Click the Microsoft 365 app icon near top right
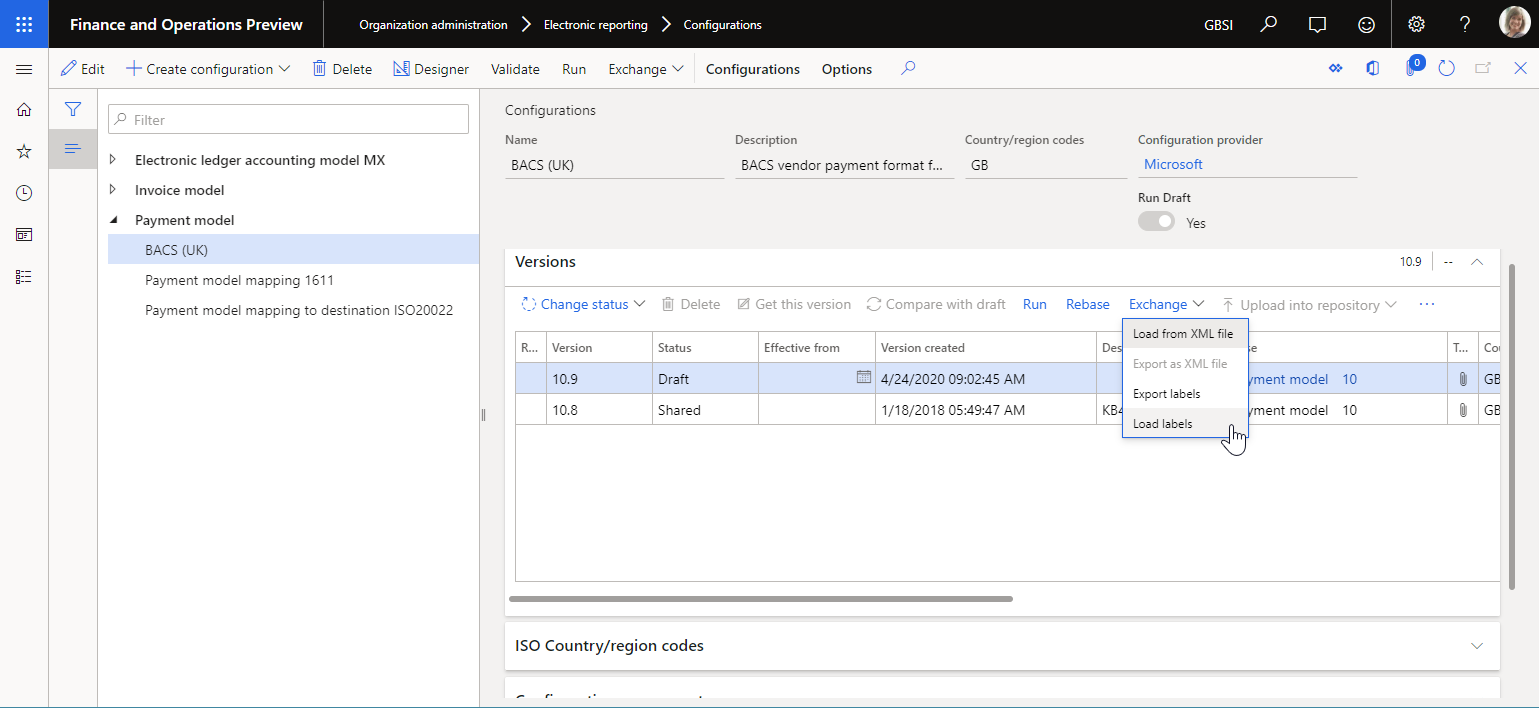The width and height of the screenshot is (1539, 708). coord(1372,68)
